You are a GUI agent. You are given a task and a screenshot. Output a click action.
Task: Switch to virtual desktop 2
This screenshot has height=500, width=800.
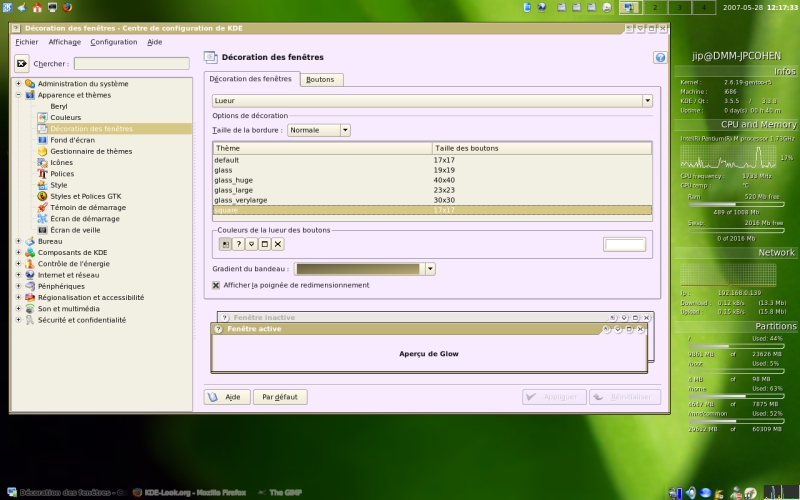[655, 7]
